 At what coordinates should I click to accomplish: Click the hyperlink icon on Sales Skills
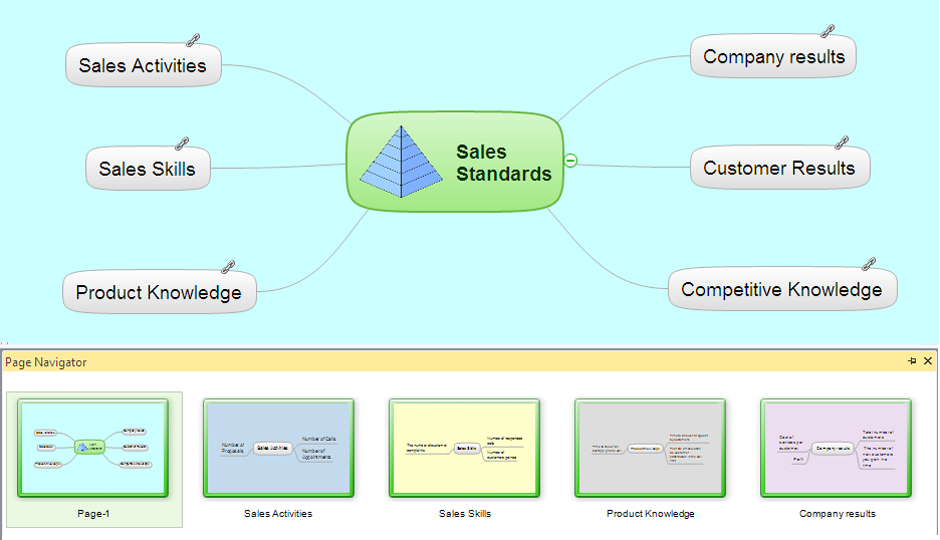pyautogui.click(x=182, y=144)
